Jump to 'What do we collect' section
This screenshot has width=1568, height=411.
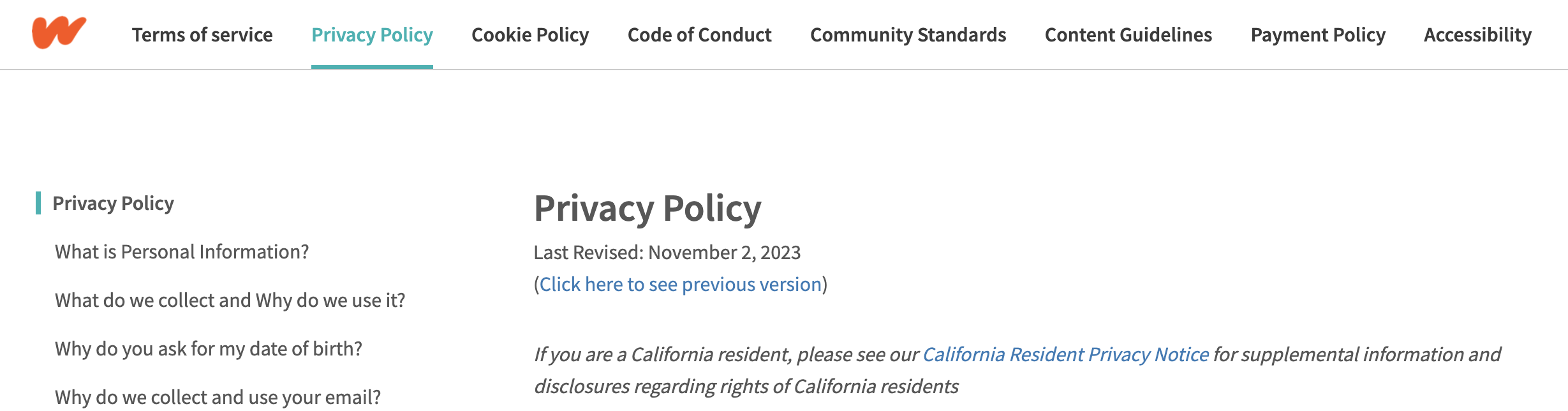(x=230, y=300)
